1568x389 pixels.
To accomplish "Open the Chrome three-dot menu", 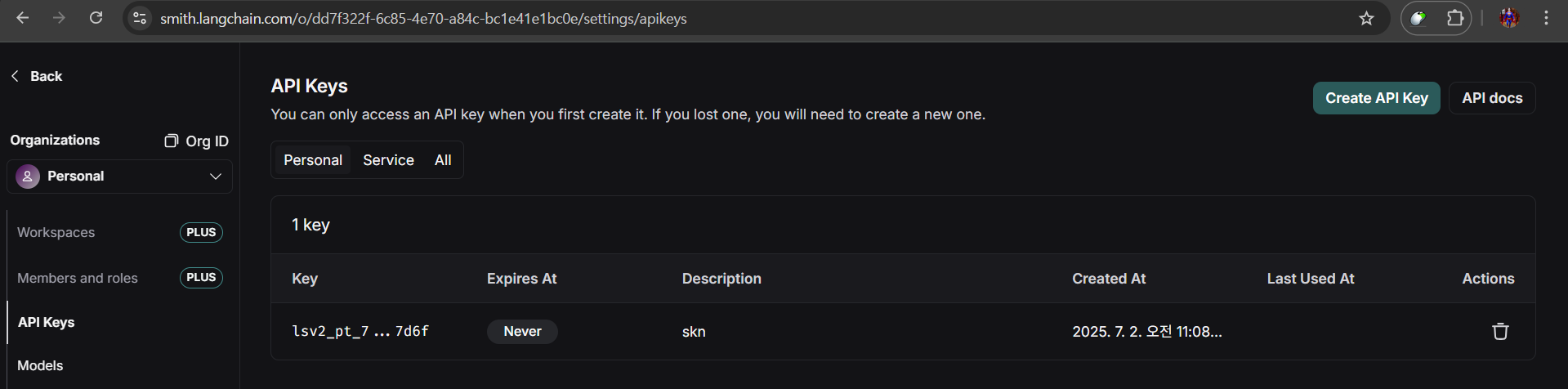I will pos(1546,18).
